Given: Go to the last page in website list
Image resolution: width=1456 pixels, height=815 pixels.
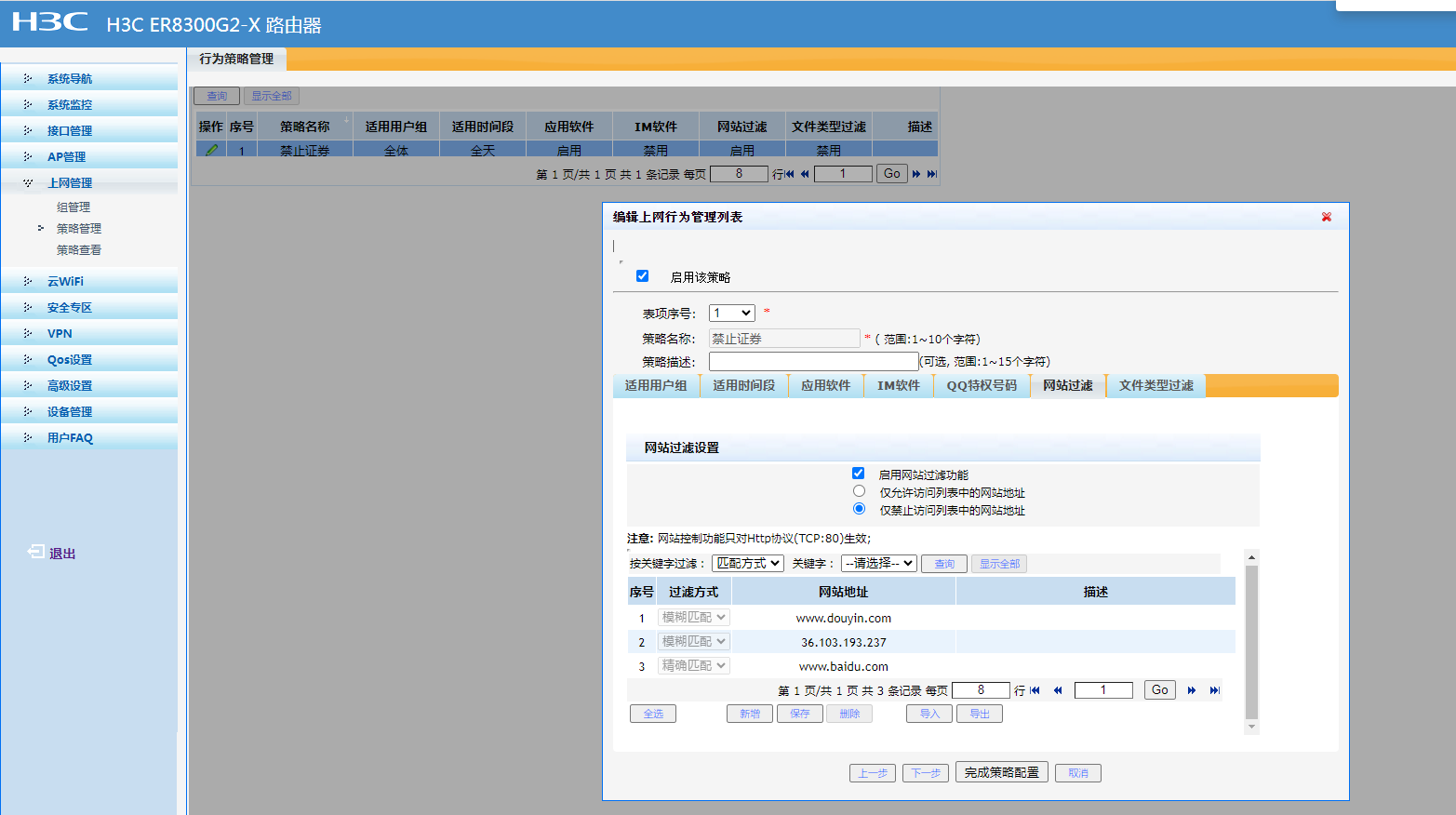Looking at the screenshot, I should tap(1214, 690).
